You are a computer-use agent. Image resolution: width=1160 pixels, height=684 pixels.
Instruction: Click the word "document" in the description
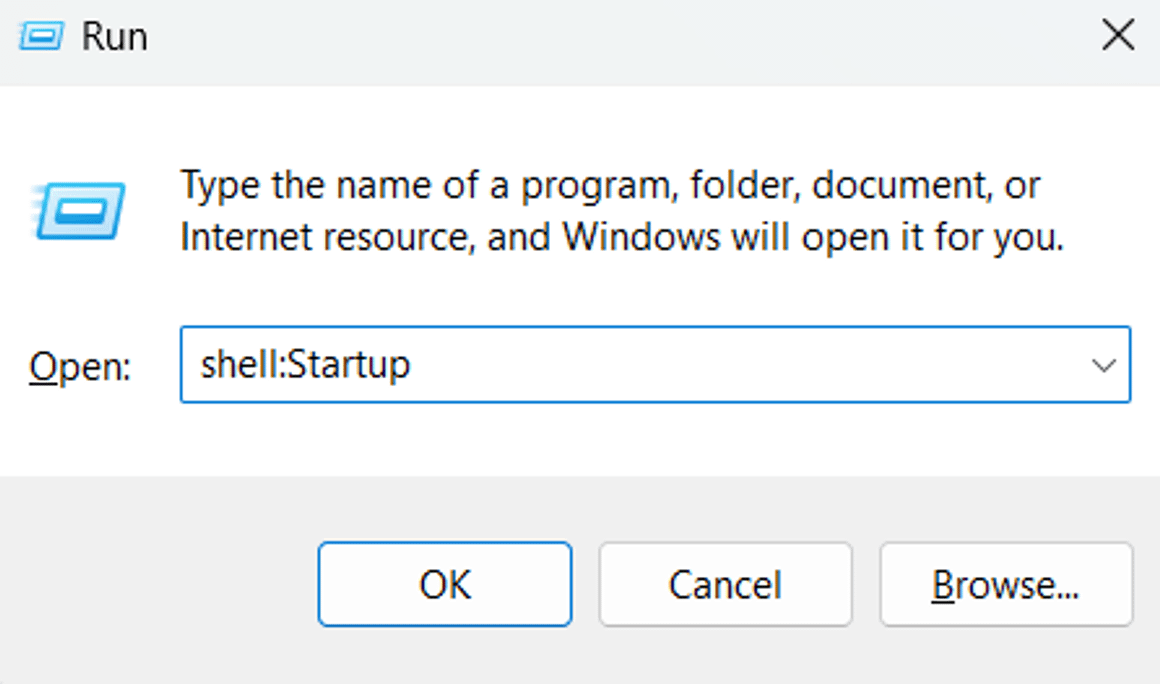pyautogui.click(x=890, y=186)
